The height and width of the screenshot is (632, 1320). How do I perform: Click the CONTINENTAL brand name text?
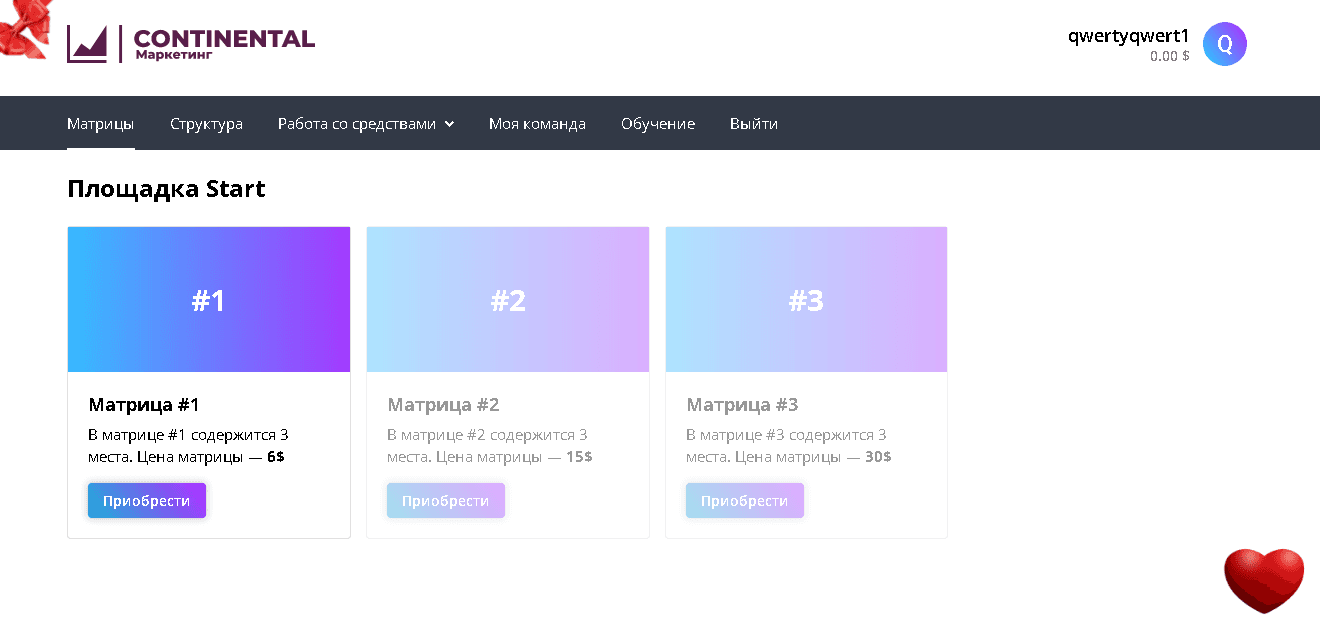(x=224, y=38)
